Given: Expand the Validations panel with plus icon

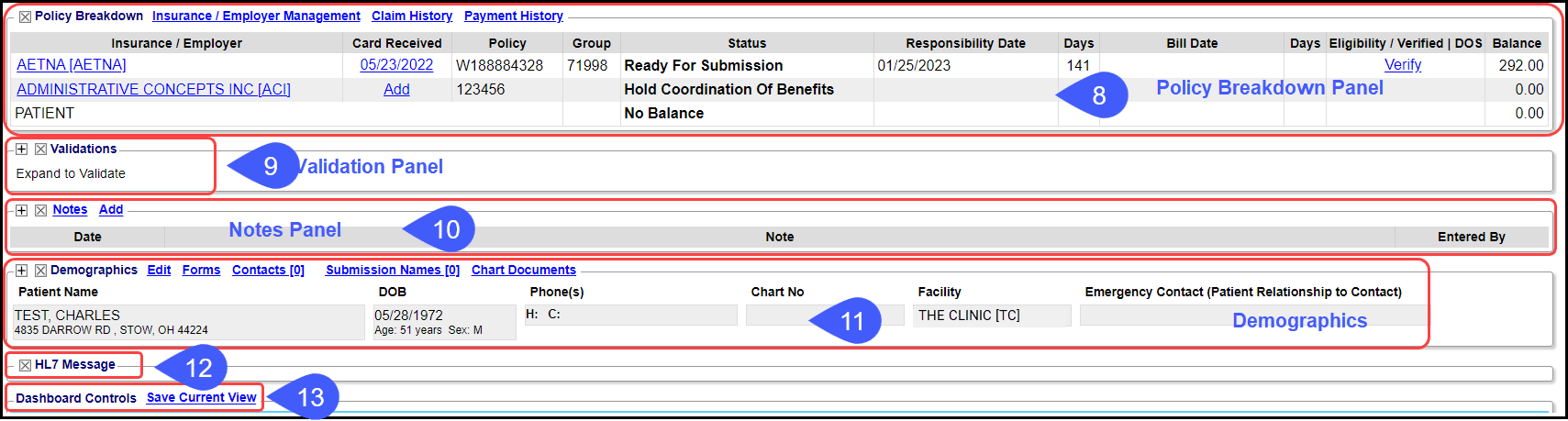Looking at the screenshot, I should (22, 150).
